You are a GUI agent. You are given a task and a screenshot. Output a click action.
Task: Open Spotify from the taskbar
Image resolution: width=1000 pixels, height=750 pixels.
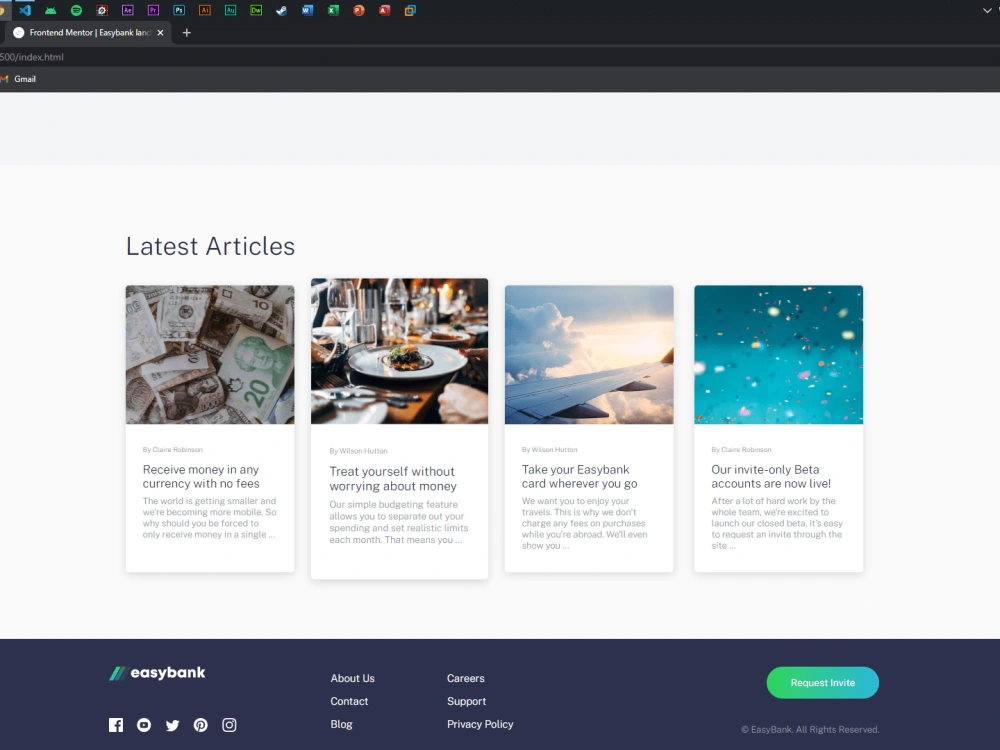pyautogui.click(x=75, y=10)
